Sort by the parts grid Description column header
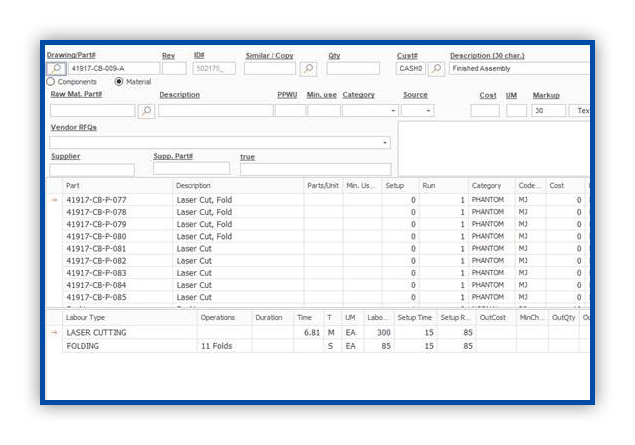Screen dimensions: 635x445 tap(238, 185)
